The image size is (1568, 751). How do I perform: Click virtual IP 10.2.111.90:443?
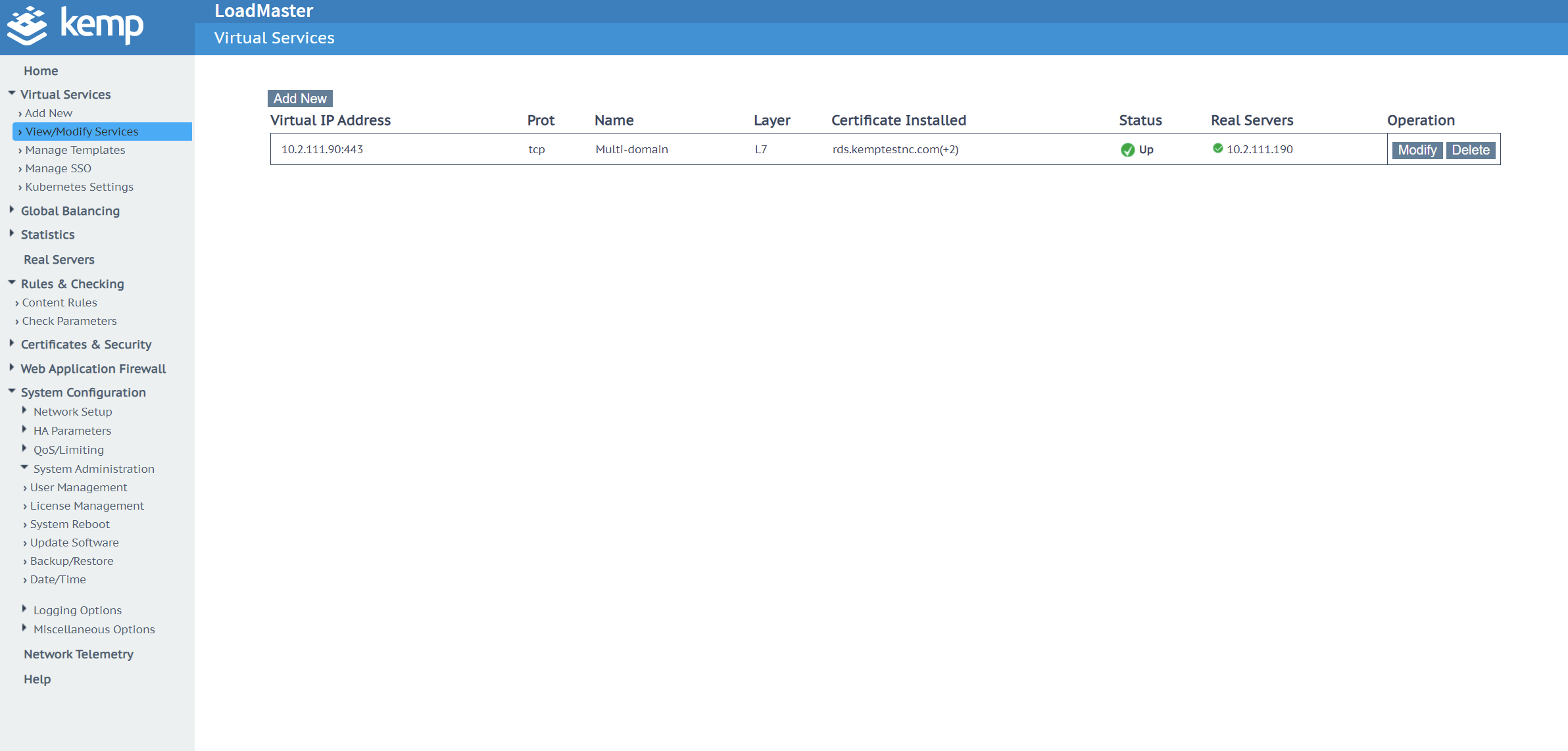coord(322,149)
